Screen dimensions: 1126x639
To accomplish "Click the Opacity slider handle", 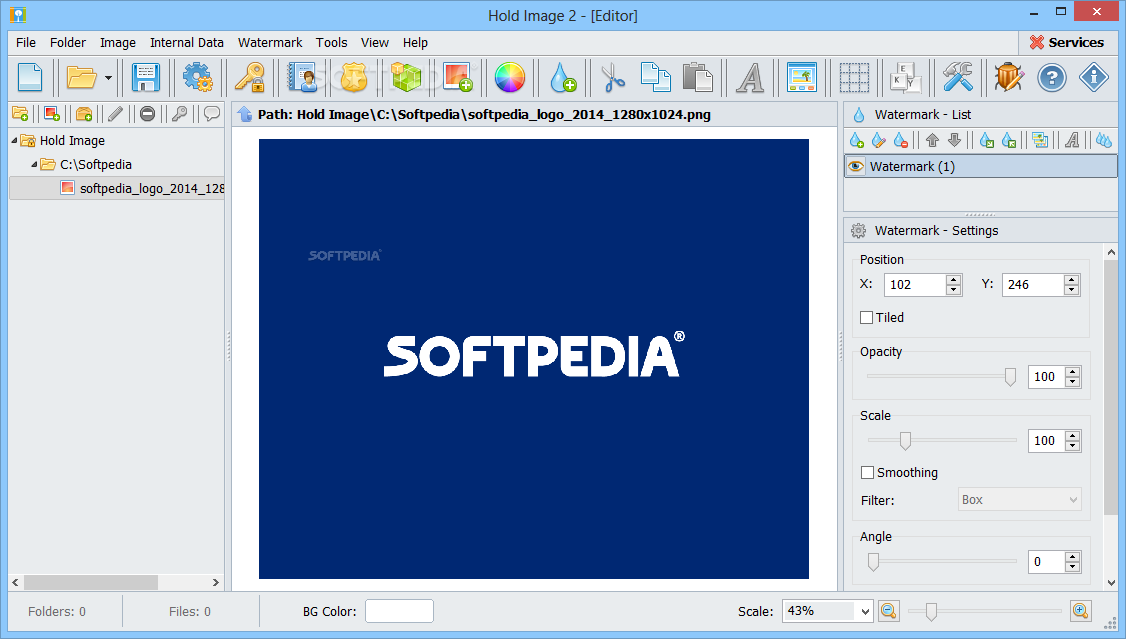I will (x=1010, y=377).
